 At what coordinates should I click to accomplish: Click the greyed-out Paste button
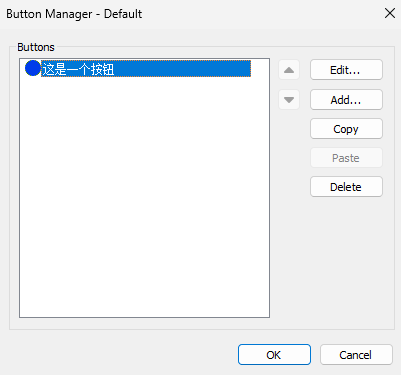(x=346, y=158)
